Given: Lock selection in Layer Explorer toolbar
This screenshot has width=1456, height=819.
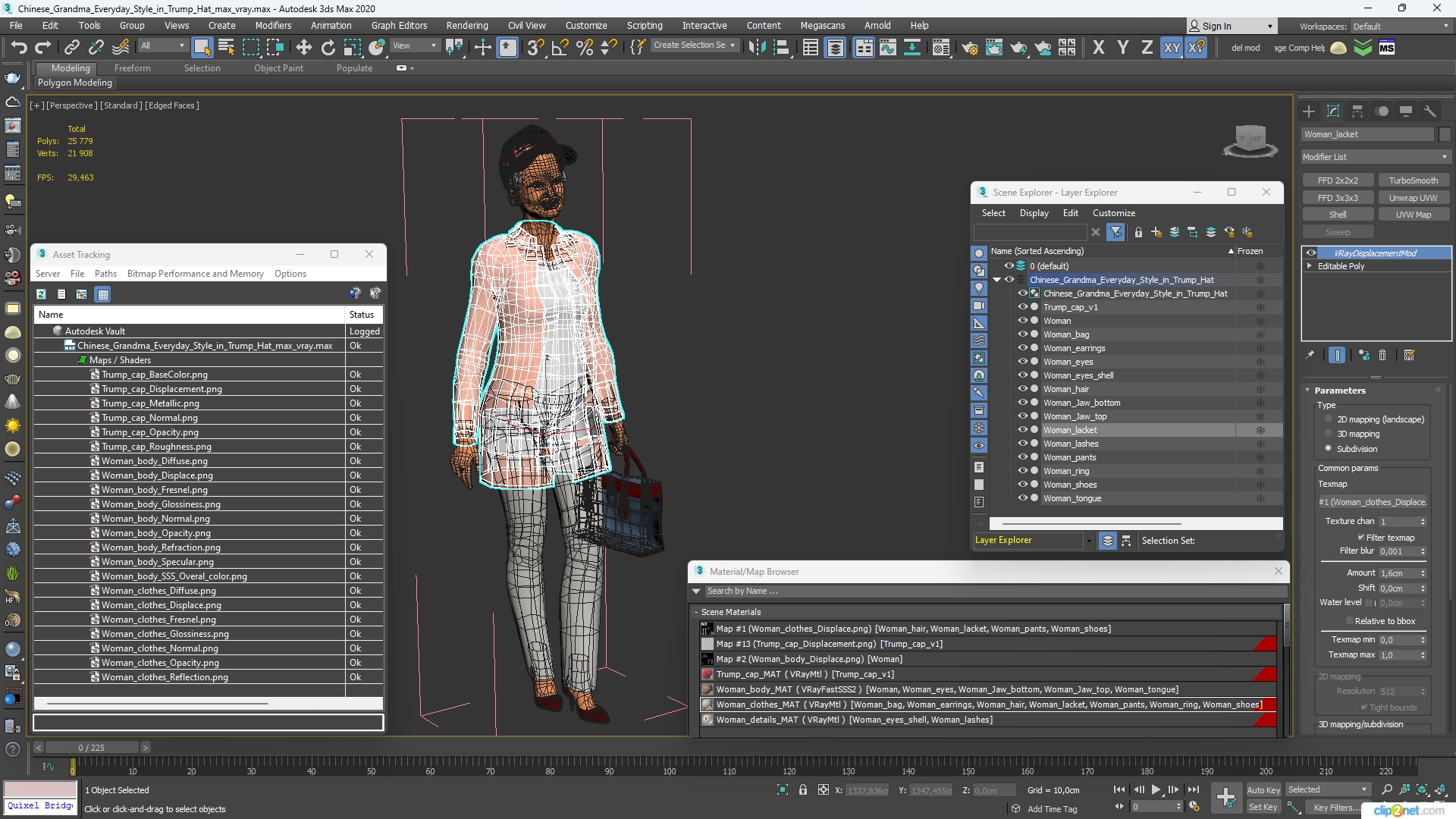Looking at the screenshot, I should pyautogui.click(x=1137, y=232).
